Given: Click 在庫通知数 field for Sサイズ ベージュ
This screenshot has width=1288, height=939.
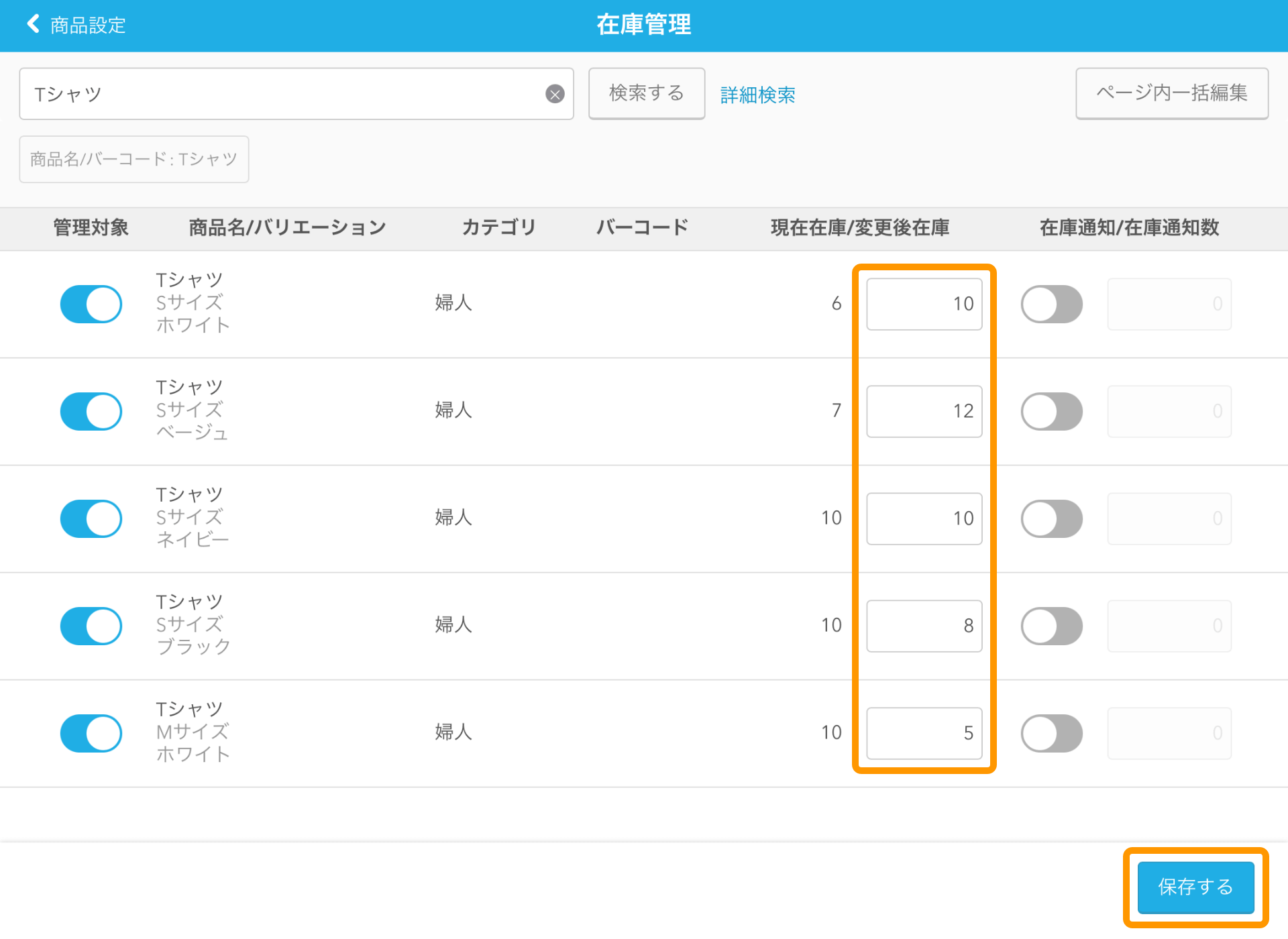Looking at the screenshot, I should [x=1169, y=411].
